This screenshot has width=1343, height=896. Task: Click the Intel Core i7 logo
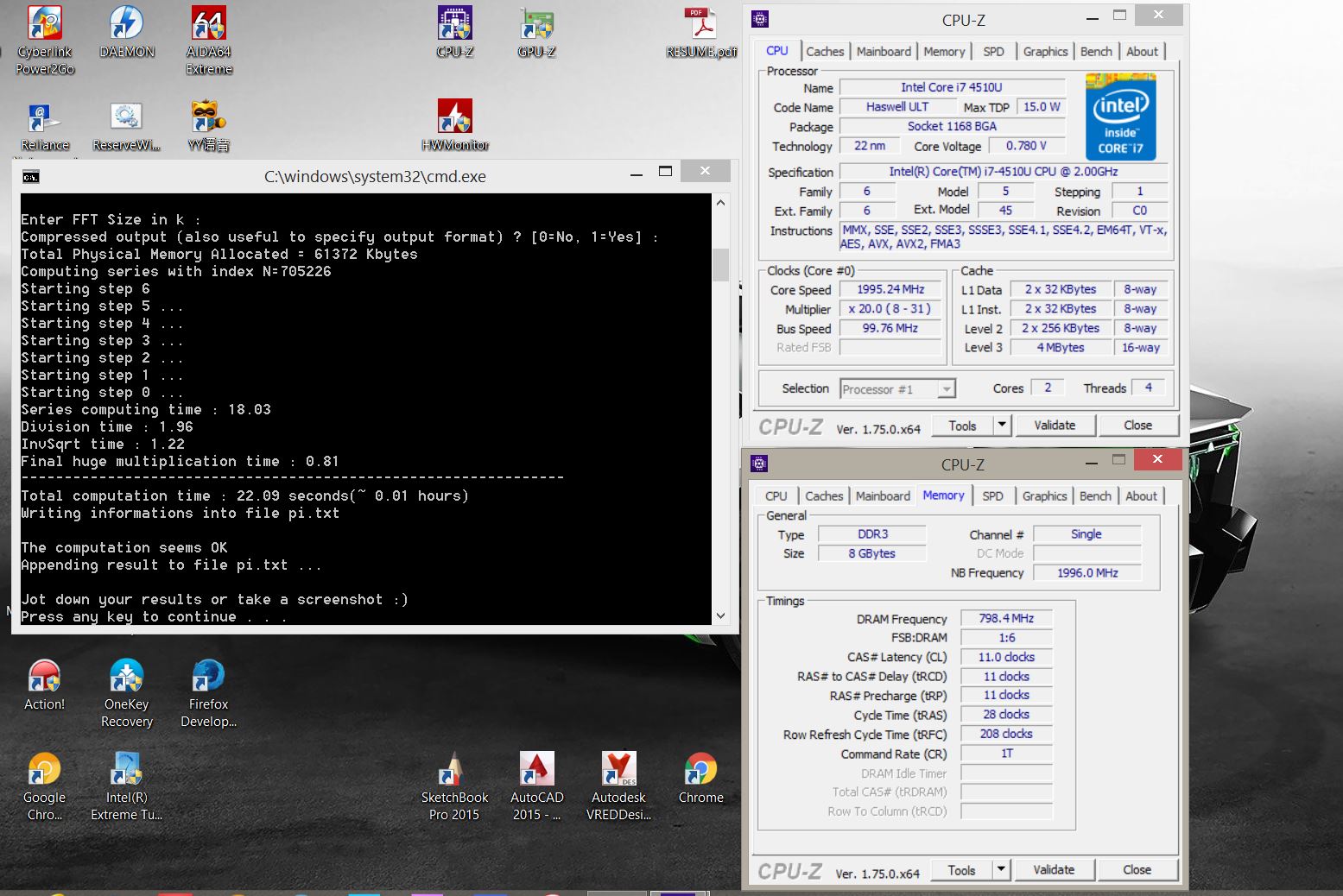tap(1120, 117)
